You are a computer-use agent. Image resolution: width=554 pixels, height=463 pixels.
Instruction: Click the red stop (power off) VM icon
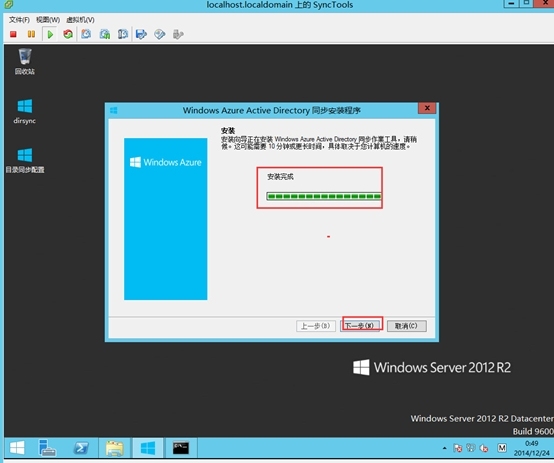pos(13,34)
